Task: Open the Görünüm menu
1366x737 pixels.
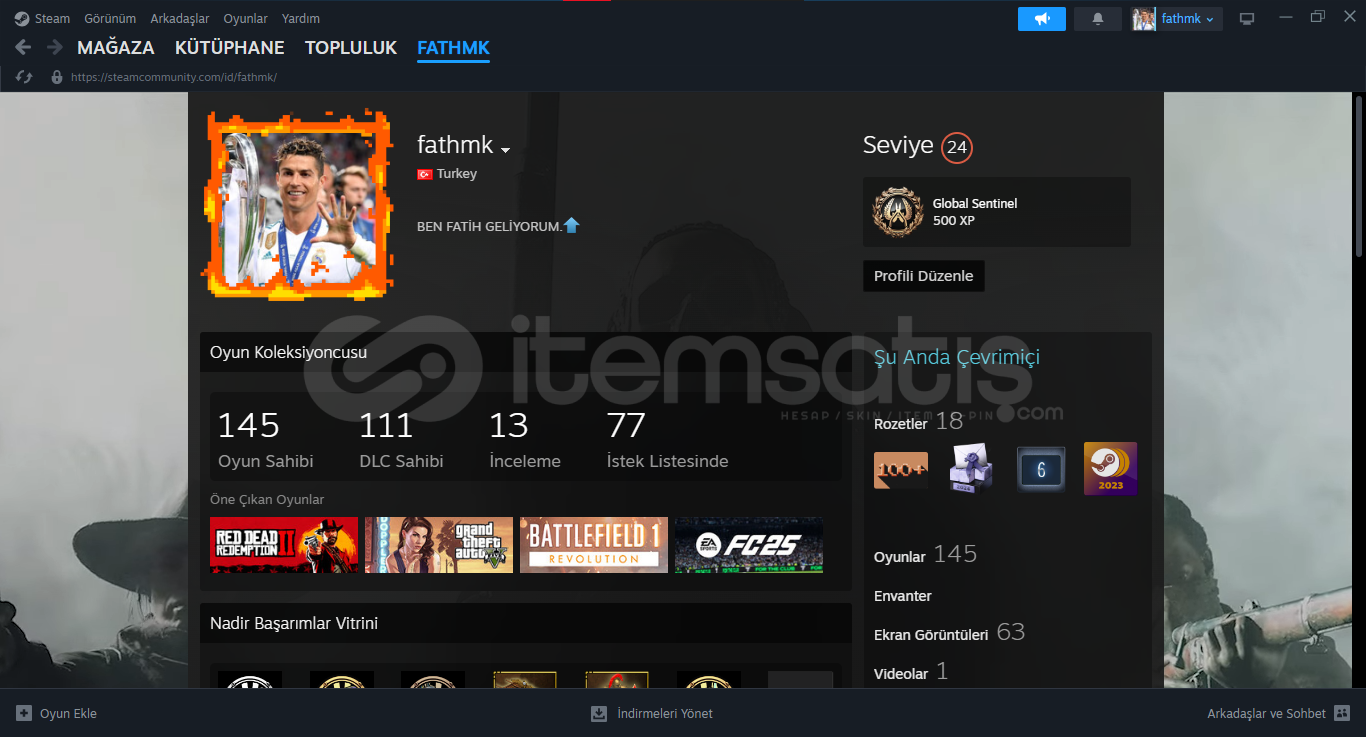Action: pos(110,19)
